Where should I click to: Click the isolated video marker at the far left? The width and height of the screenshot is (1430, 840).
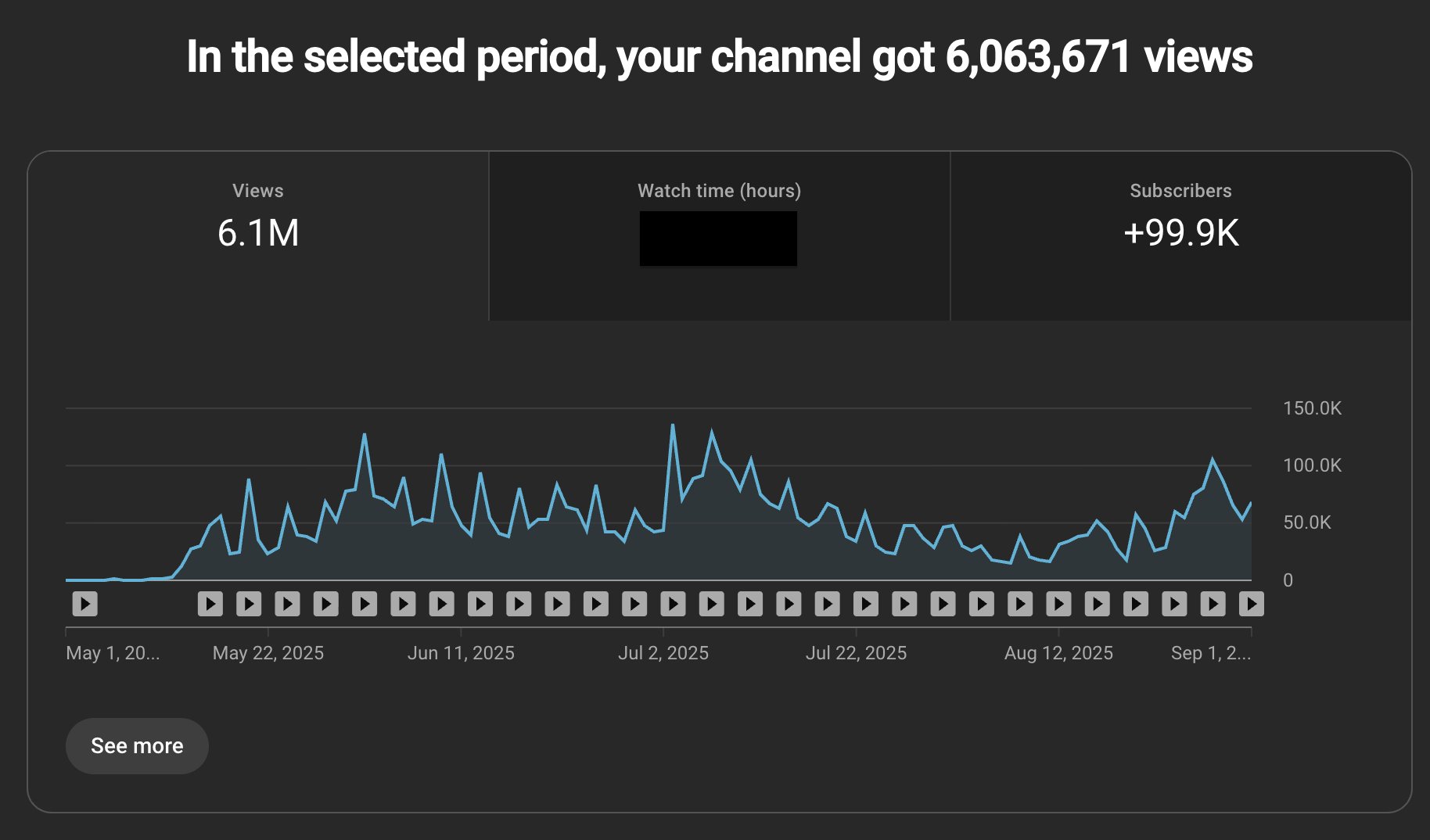(86, 603)
